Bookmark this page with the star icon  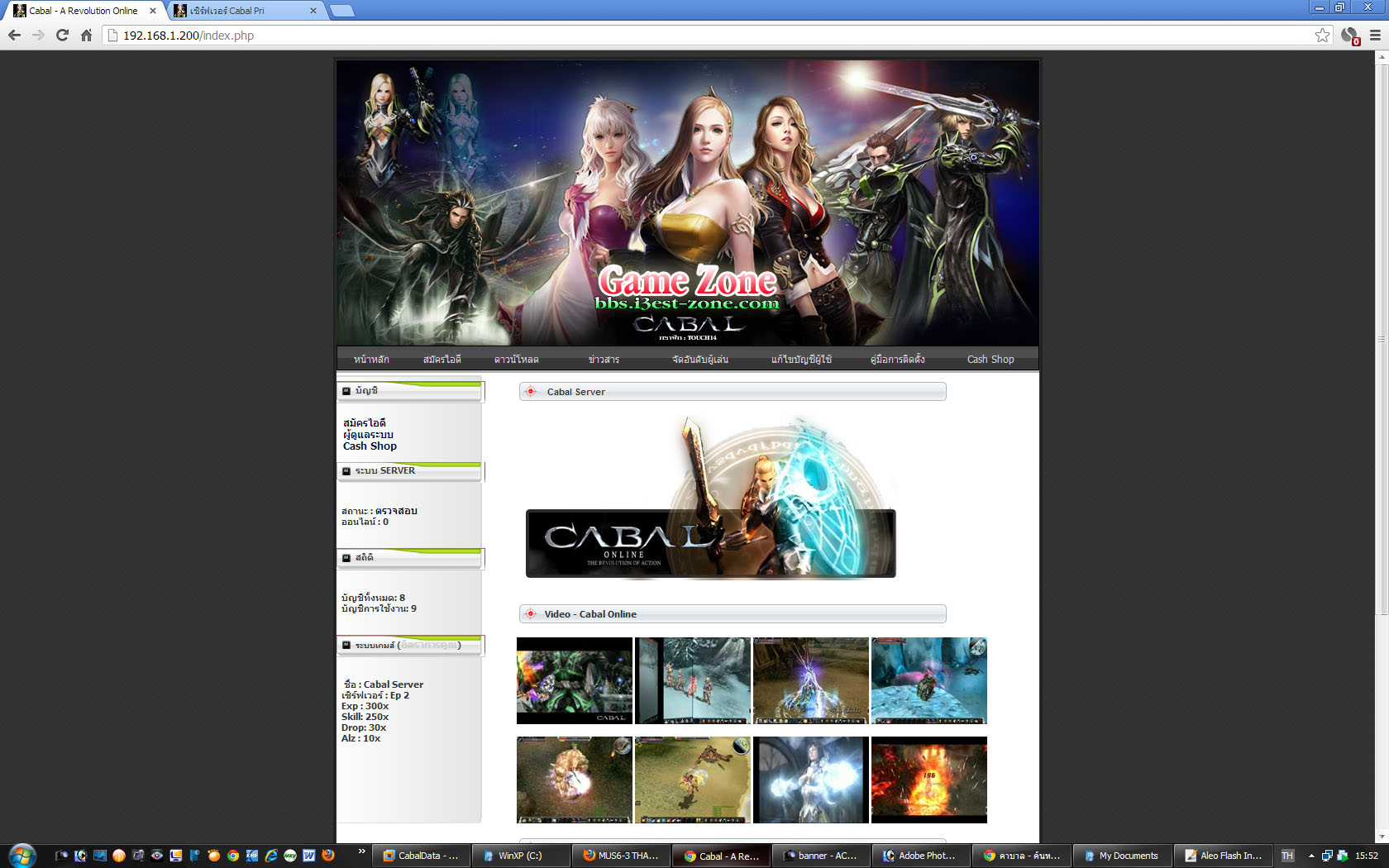1322,36
